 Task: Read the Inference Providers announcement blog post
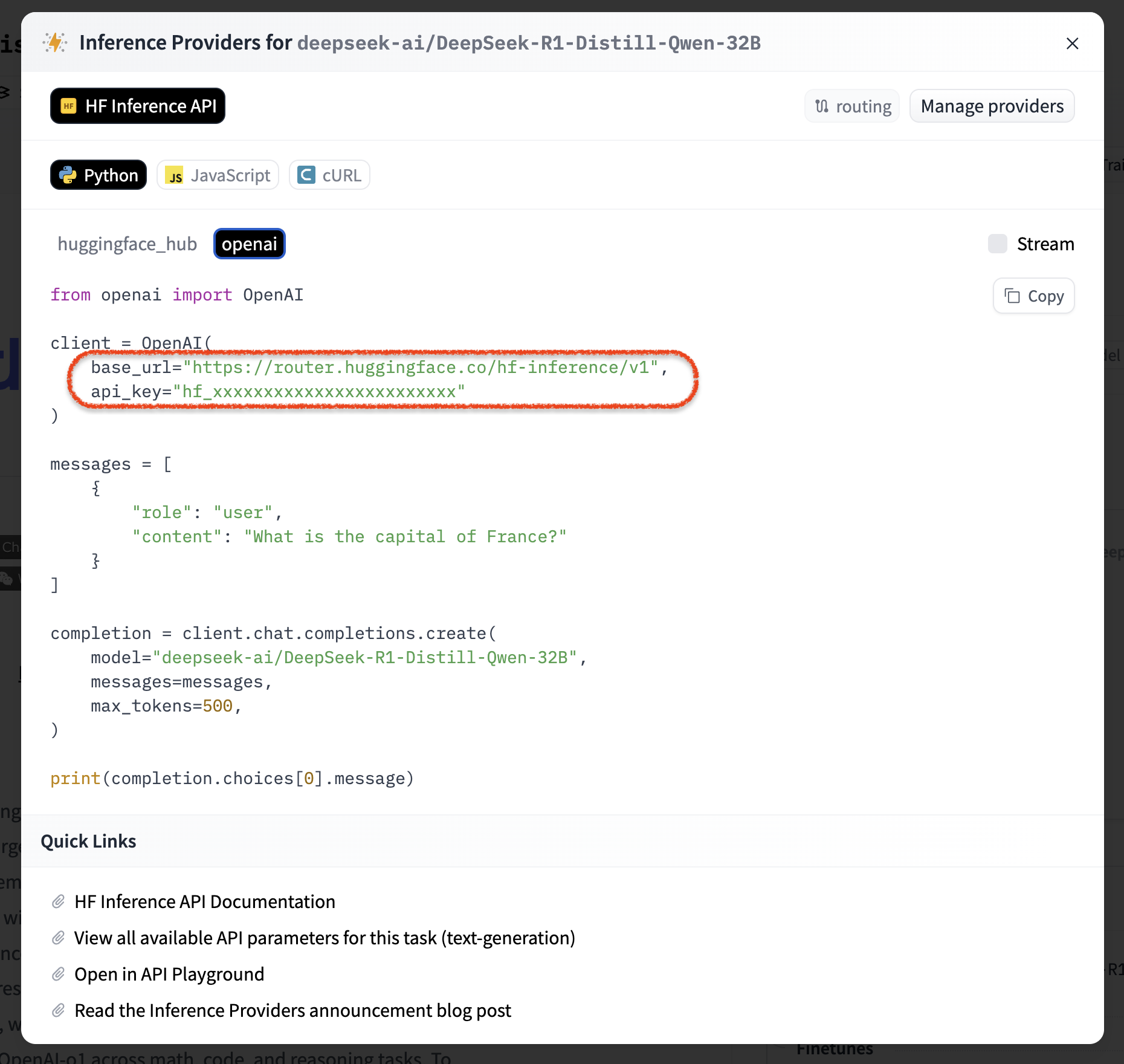point(292,1011)
